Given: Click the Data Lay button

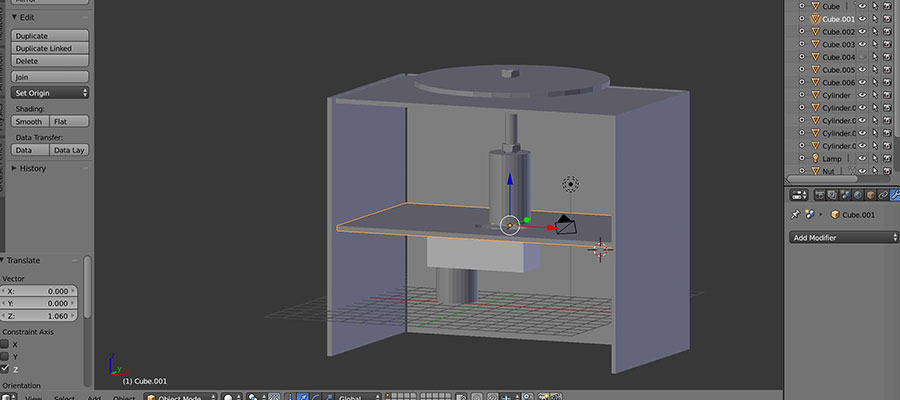Looking at the screenshot, I should click(x=69, y=150).
